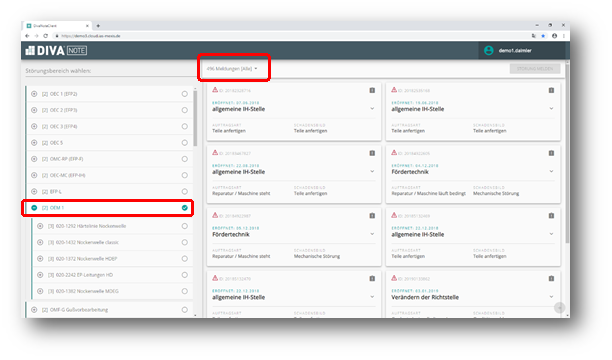Select the OEC 2 (EFP3) radio button
Image resolution: width=612 pixels, height=360 pixels.
[185, 110]
